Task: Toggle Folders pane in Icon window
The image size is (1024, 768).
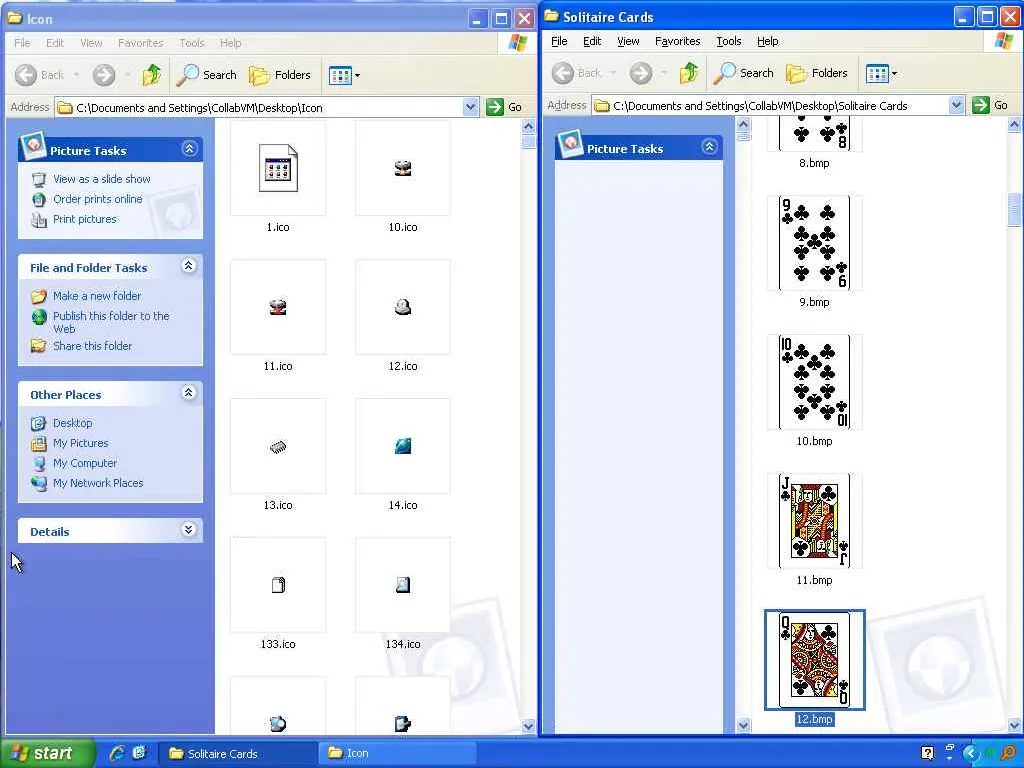Action: [x=280, y=75]
